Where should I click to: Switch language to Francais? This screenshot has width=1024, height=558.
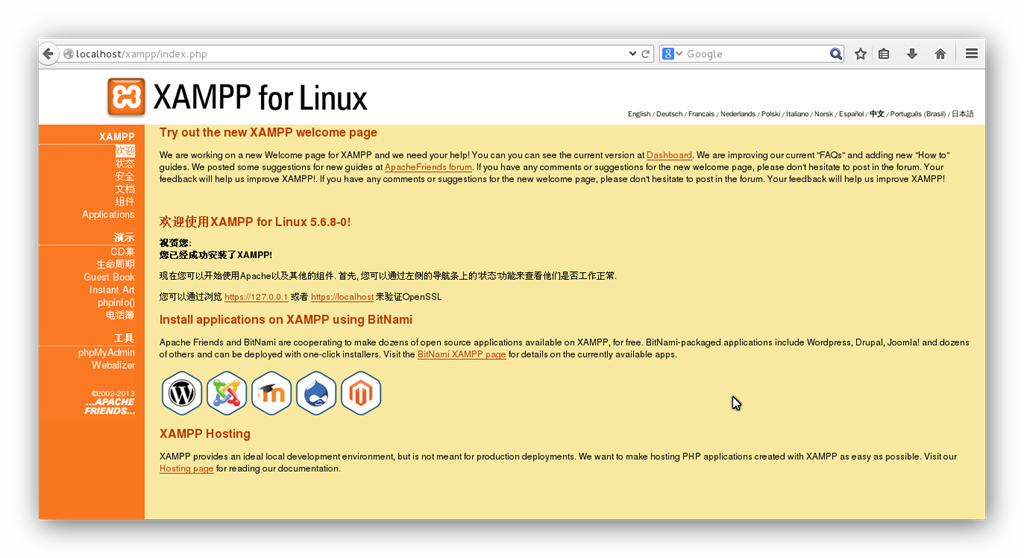[x=701, y=114]
